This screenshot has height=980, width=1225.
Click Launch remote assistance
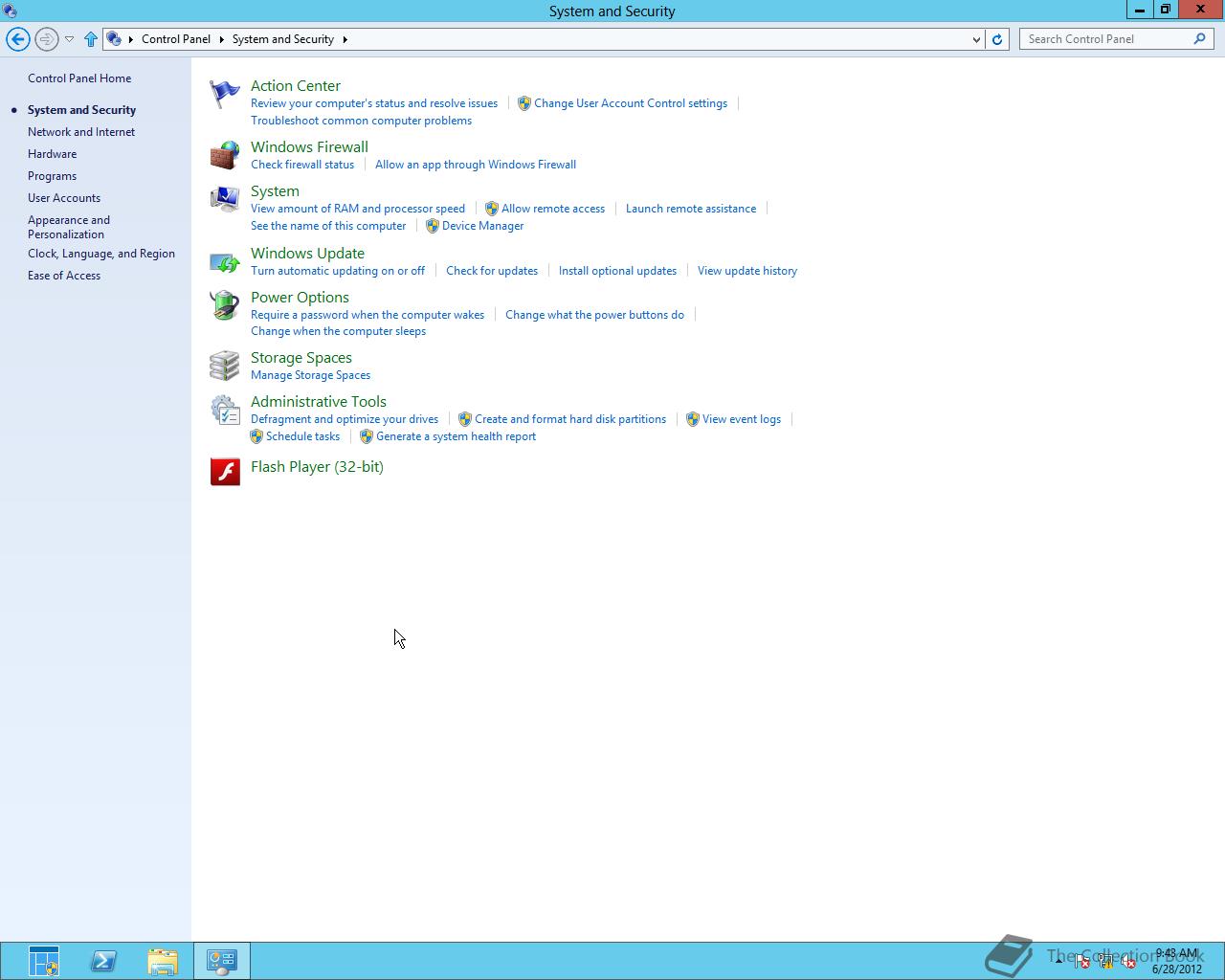click(691, 209)
